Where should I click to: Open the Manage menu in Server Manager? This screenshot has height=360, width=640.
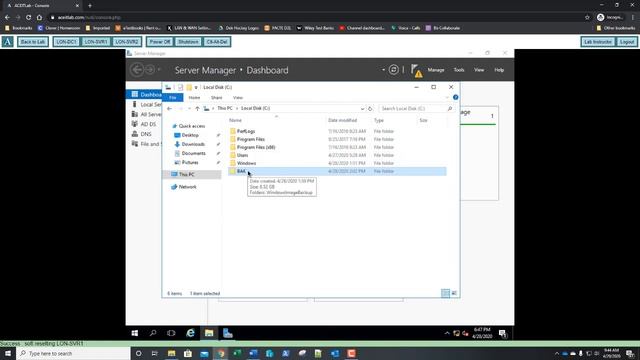click(x=436, y=70)
